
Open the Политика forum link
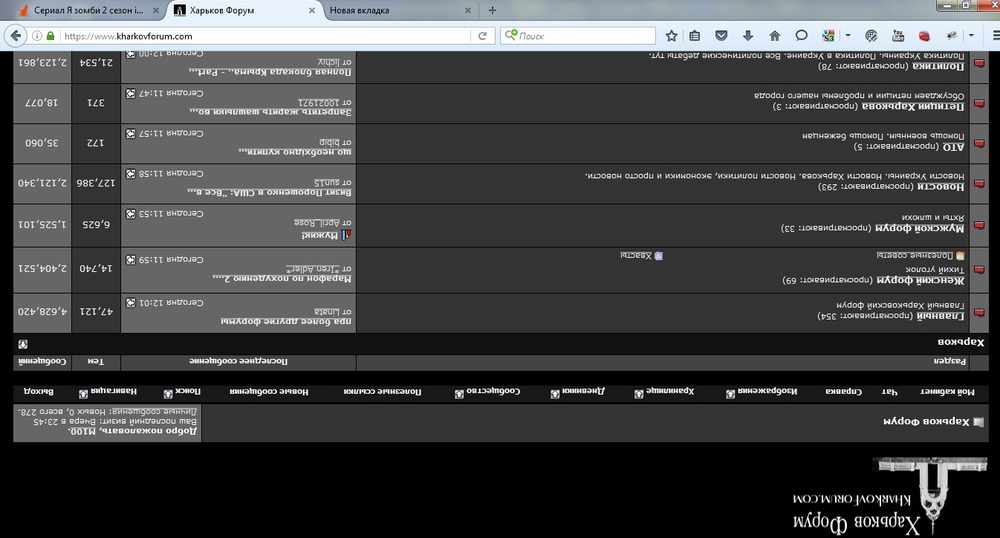[938, 66]
